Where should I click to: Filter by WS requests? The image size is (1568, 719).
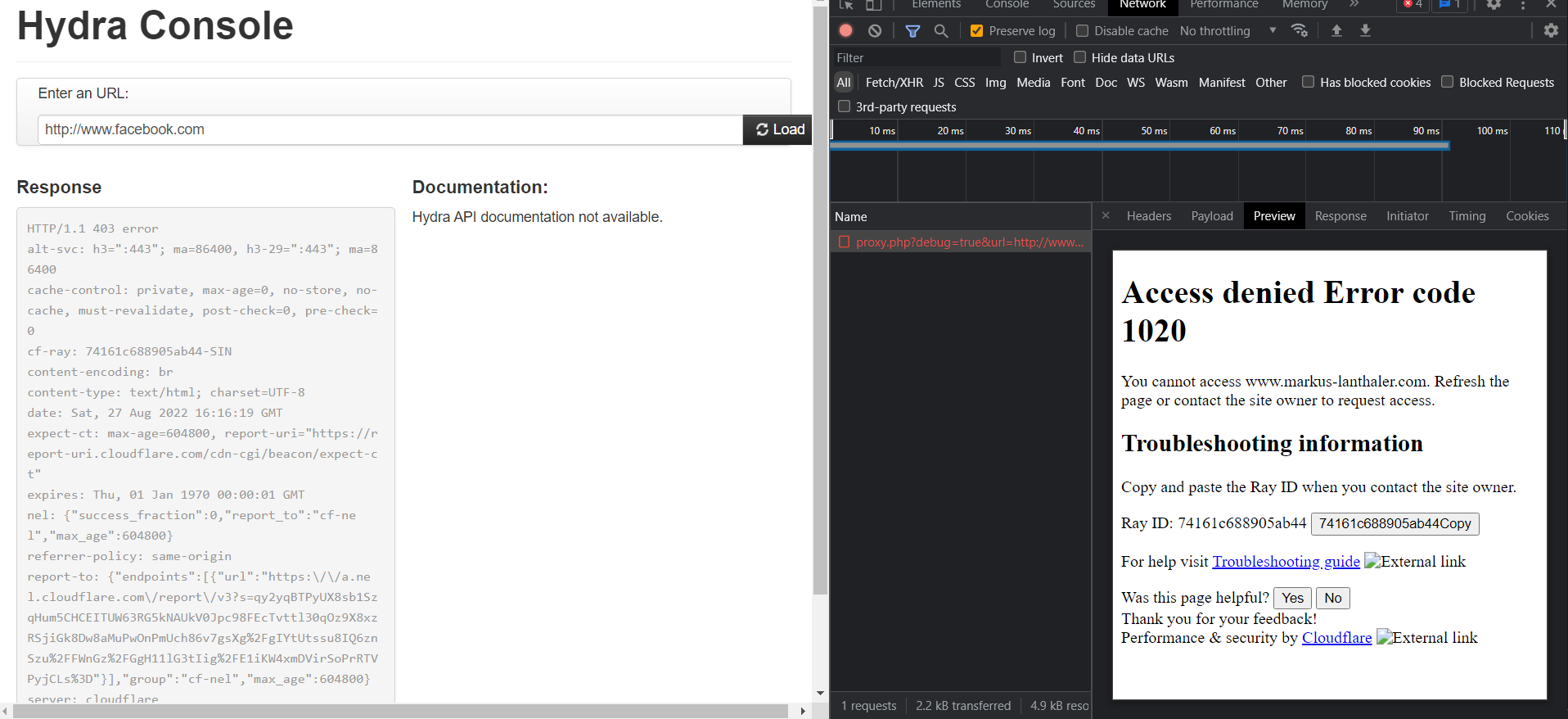(x=1136, y=83)
